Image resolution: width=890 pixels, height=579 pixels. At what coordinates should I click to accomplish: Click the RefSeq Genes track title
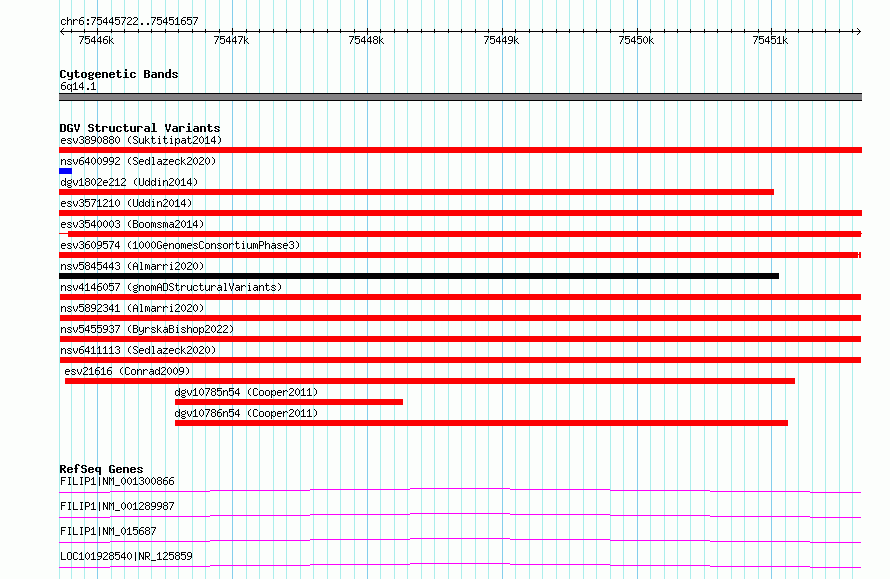(x=101, y=469)
